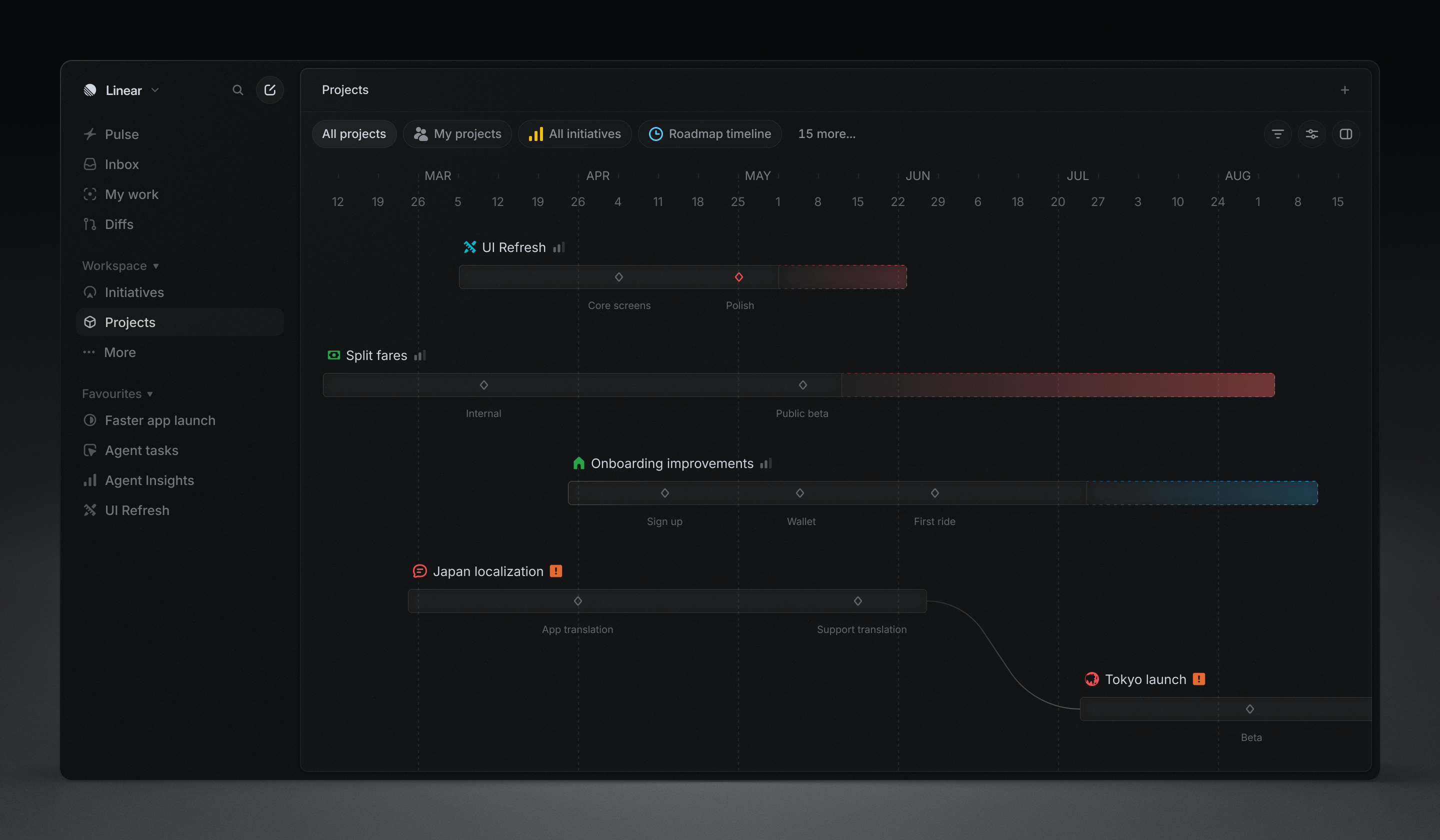Collapse the Favourites section
Screen dimensions: 1440x840
[117, 393]
